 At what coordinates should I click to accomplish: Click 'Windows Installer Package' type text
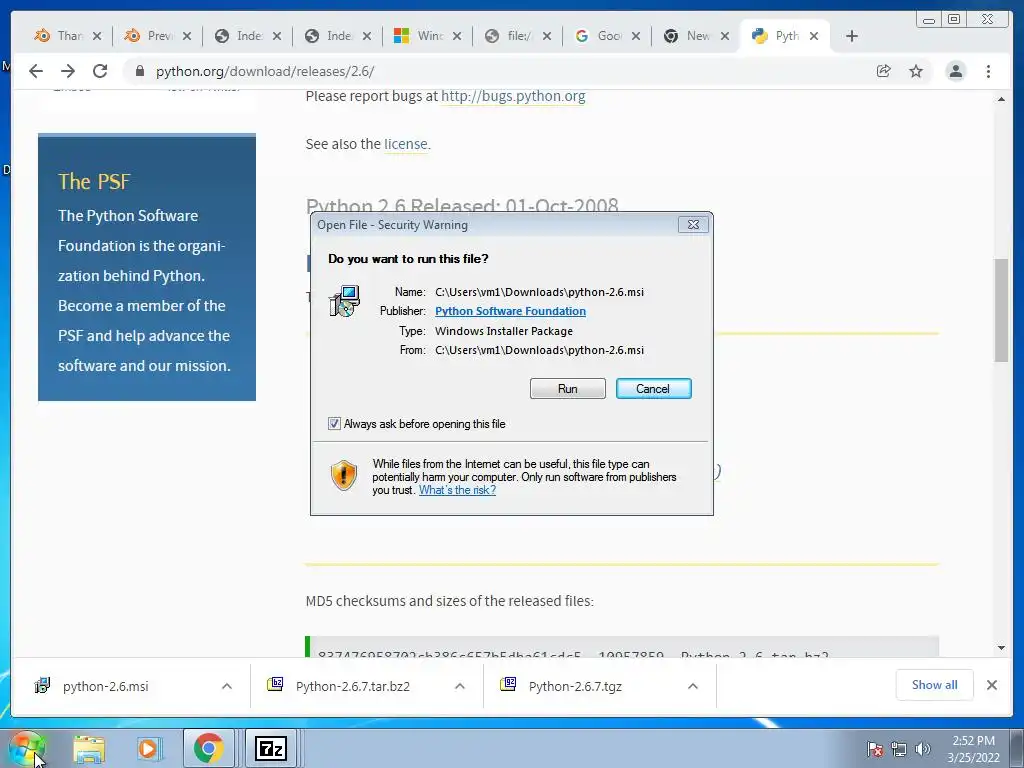tap(504, 331)
